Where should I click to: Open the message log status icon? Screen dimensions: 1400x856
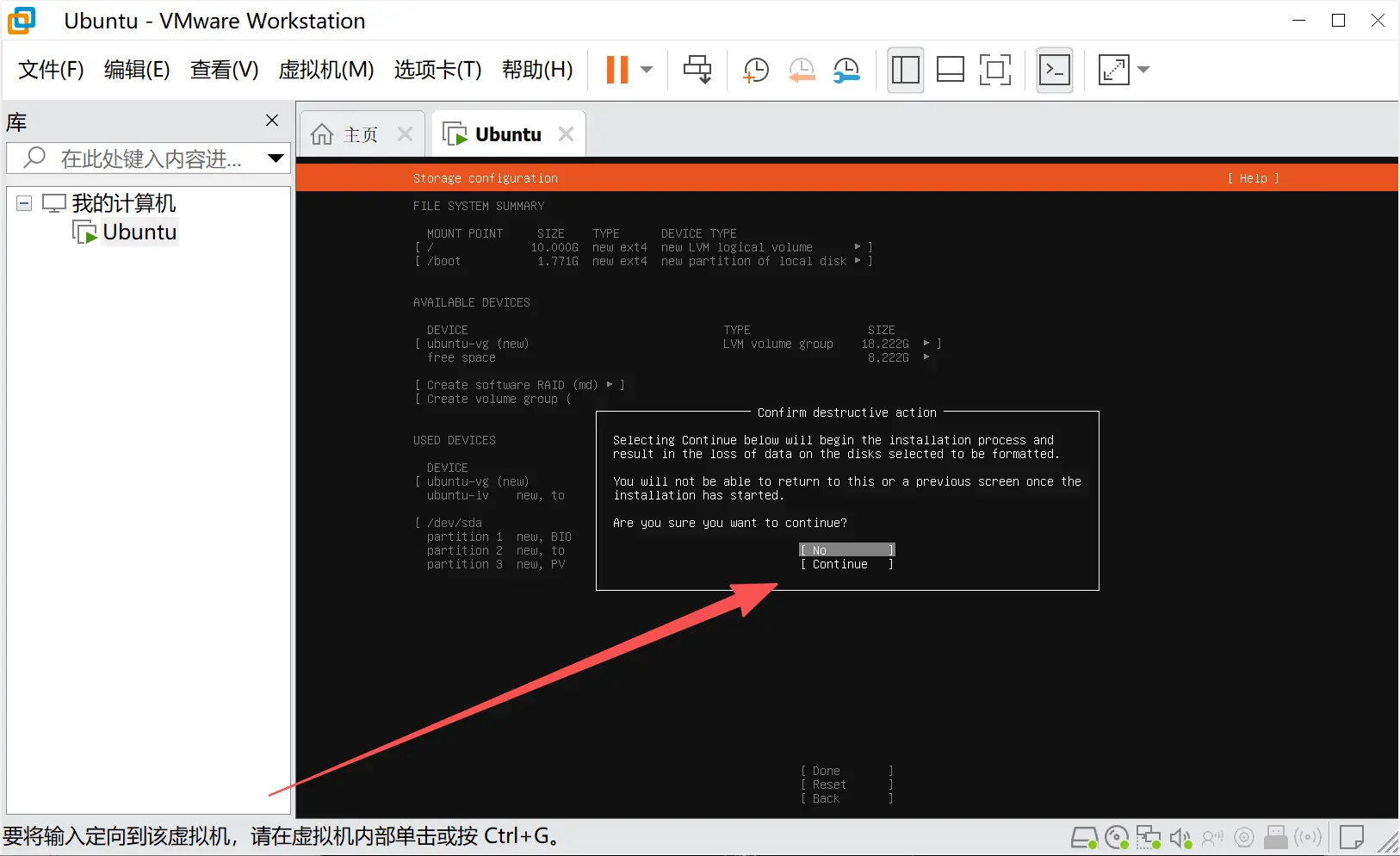[1352, 837]
